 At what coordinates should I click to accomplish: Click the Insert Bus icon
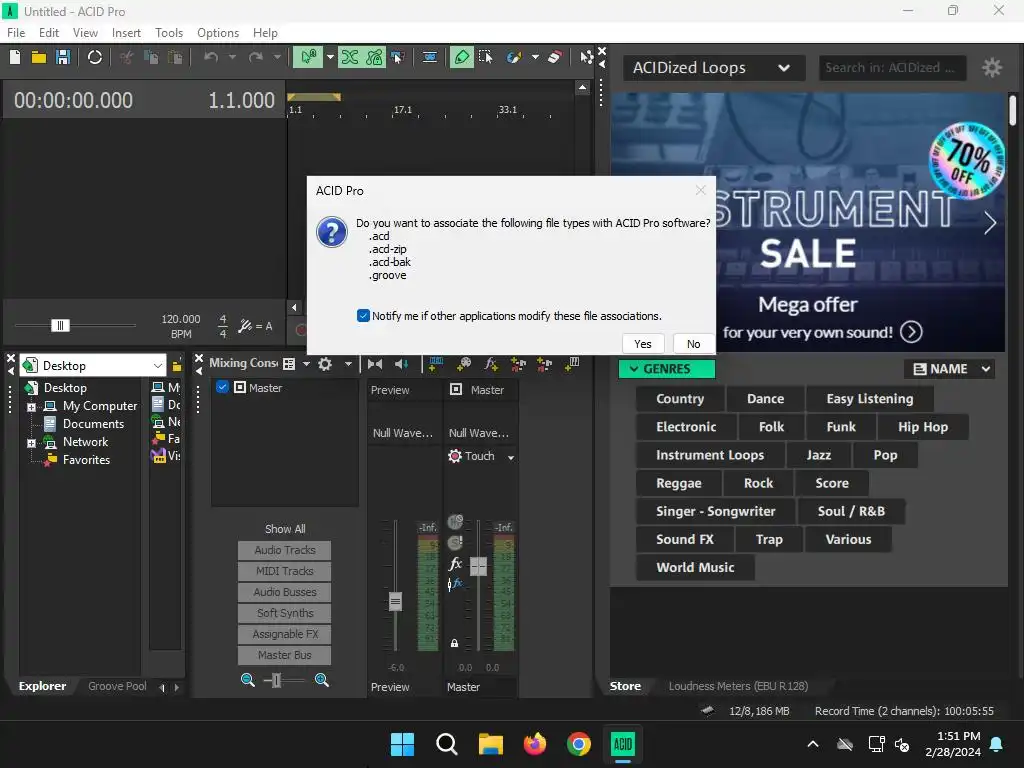coord(518,364)
